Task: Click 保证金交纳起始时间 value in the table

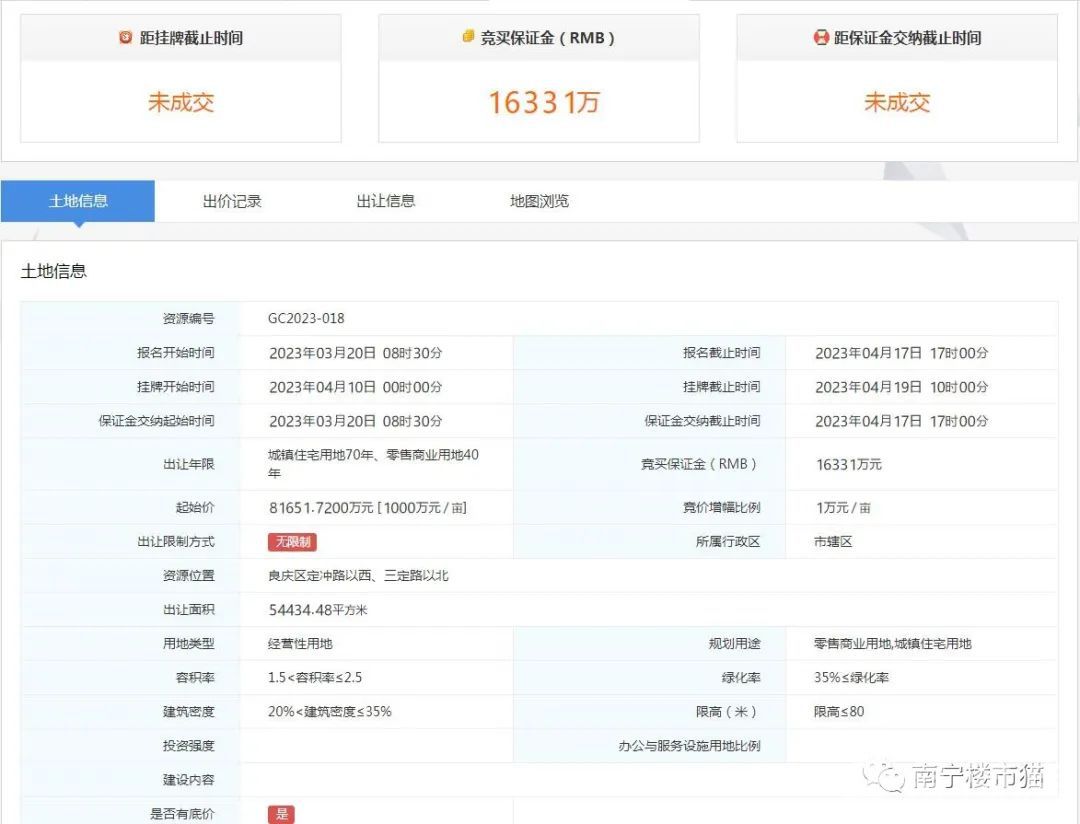Action: click(355, 421)
